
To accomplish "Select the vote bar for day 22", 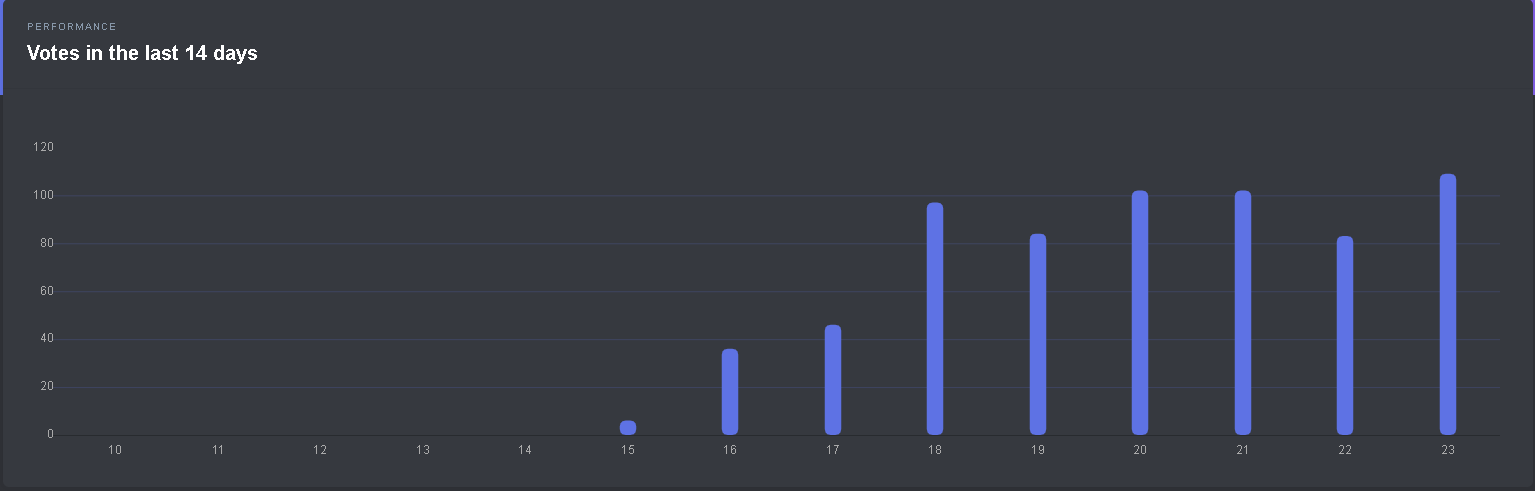I will click(x=1345, y=335).
